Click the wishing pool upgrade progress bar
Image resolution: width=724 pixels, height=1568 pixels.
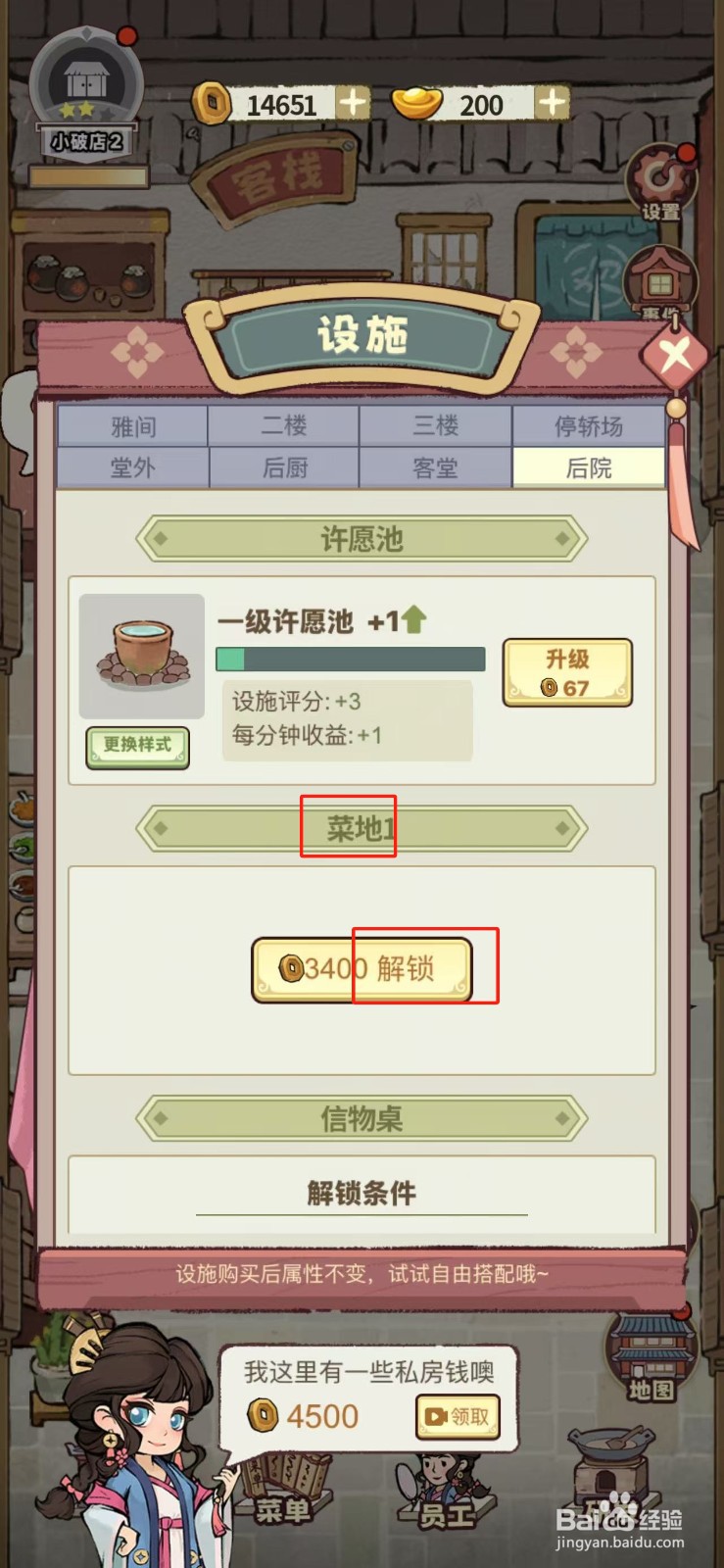coord(351,659)
